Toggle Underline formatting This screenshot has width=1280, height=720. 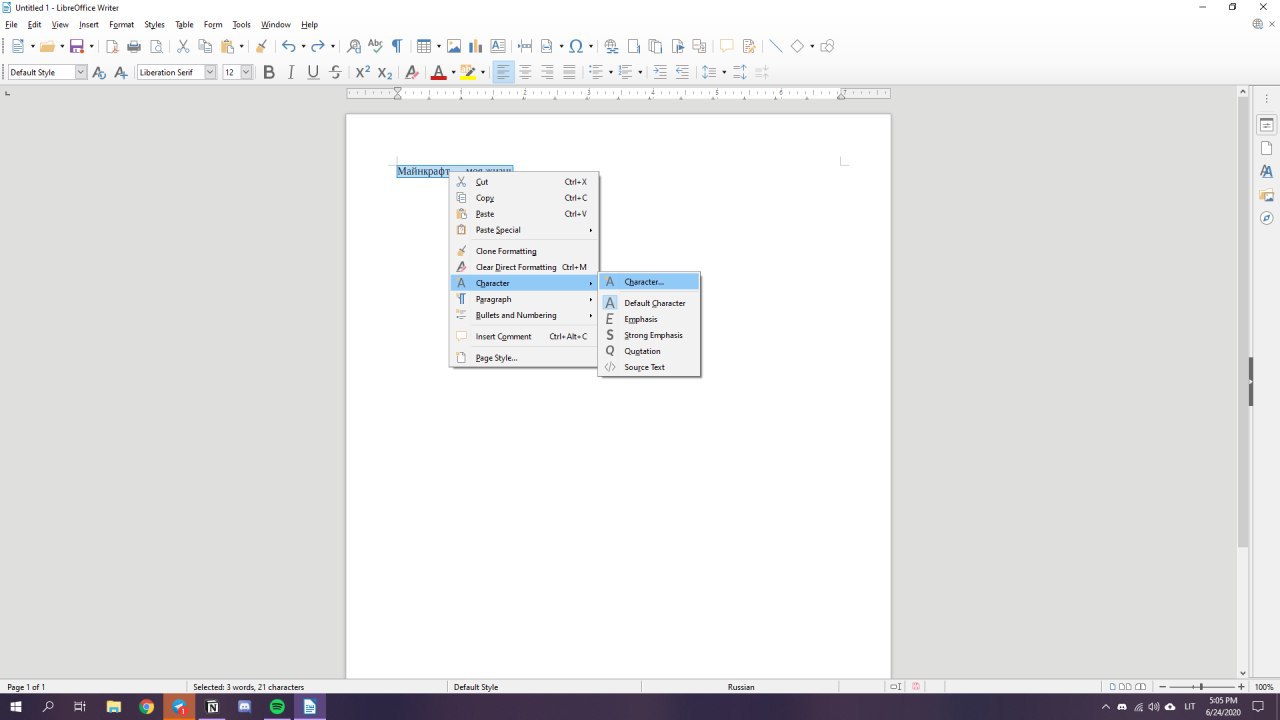tap(313, 72)
